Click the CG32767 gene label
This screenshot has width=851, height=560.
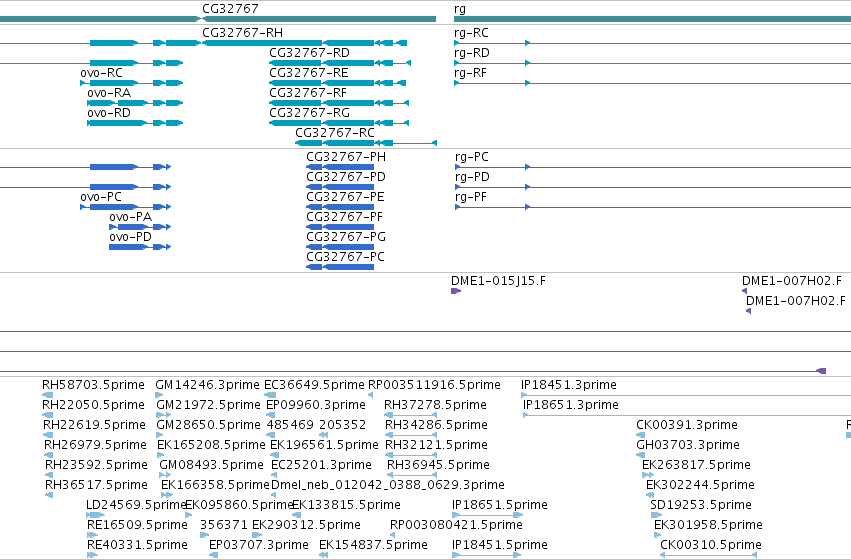pyautogui.click(x=230, y=9)
